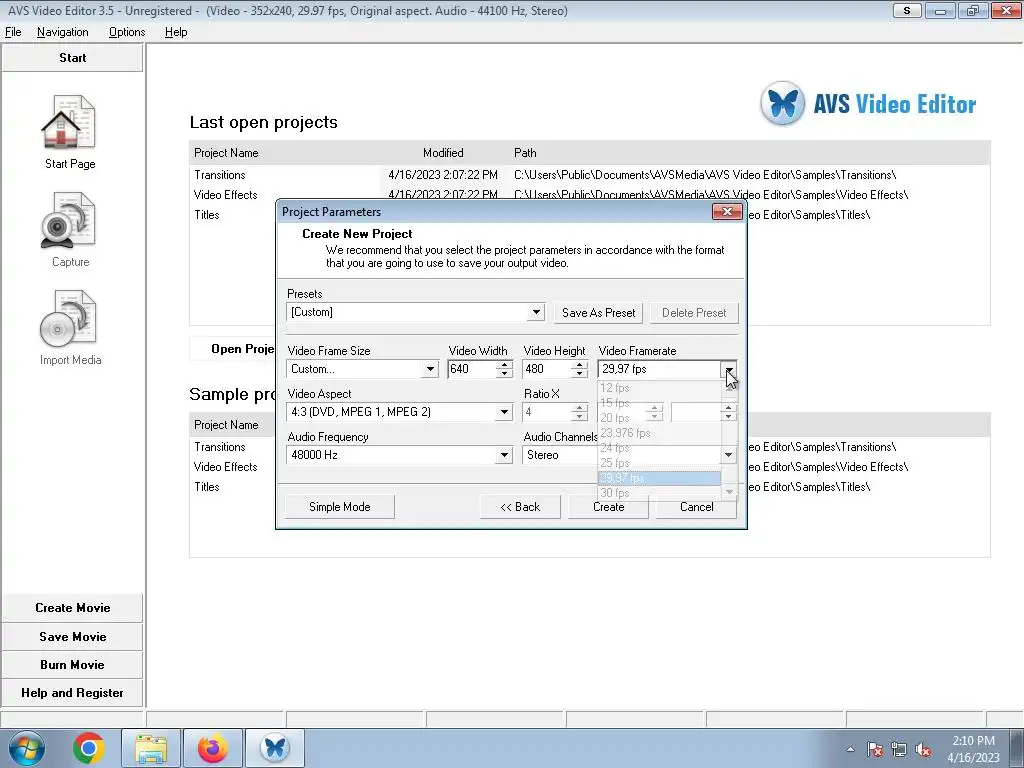
Task: Click the Capture webcam icon
Action: point(69,220)
